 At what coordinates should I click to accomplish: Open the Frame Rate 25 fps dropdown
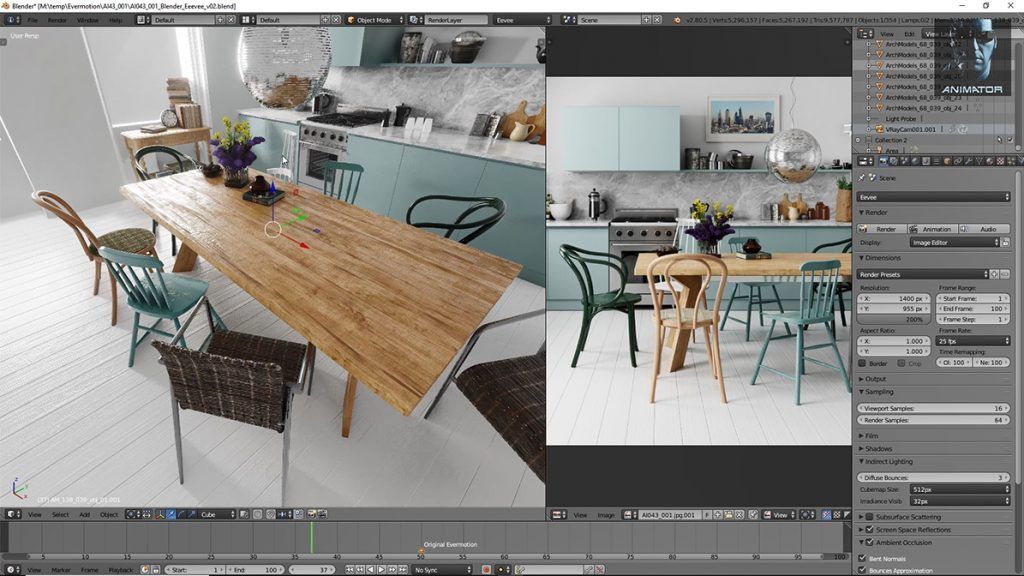pos(973,341)
